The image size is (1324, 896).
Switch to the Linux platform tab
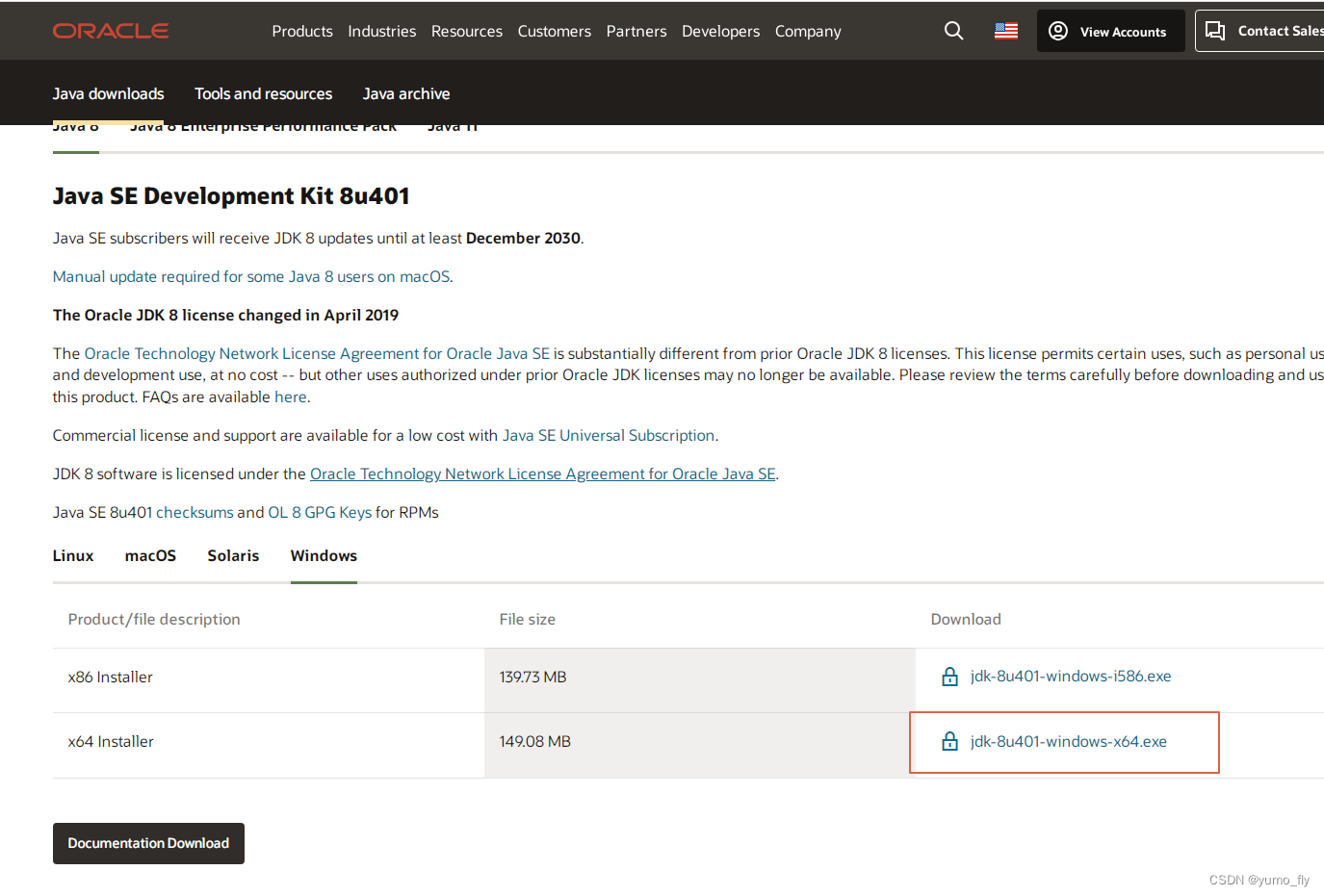coord(73,555)
